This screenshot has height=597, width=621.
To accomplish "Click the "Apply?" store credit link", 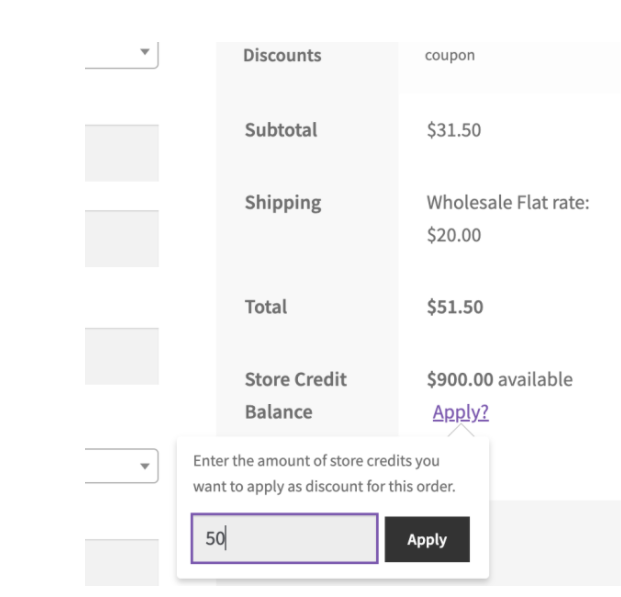I will point(460,412).
